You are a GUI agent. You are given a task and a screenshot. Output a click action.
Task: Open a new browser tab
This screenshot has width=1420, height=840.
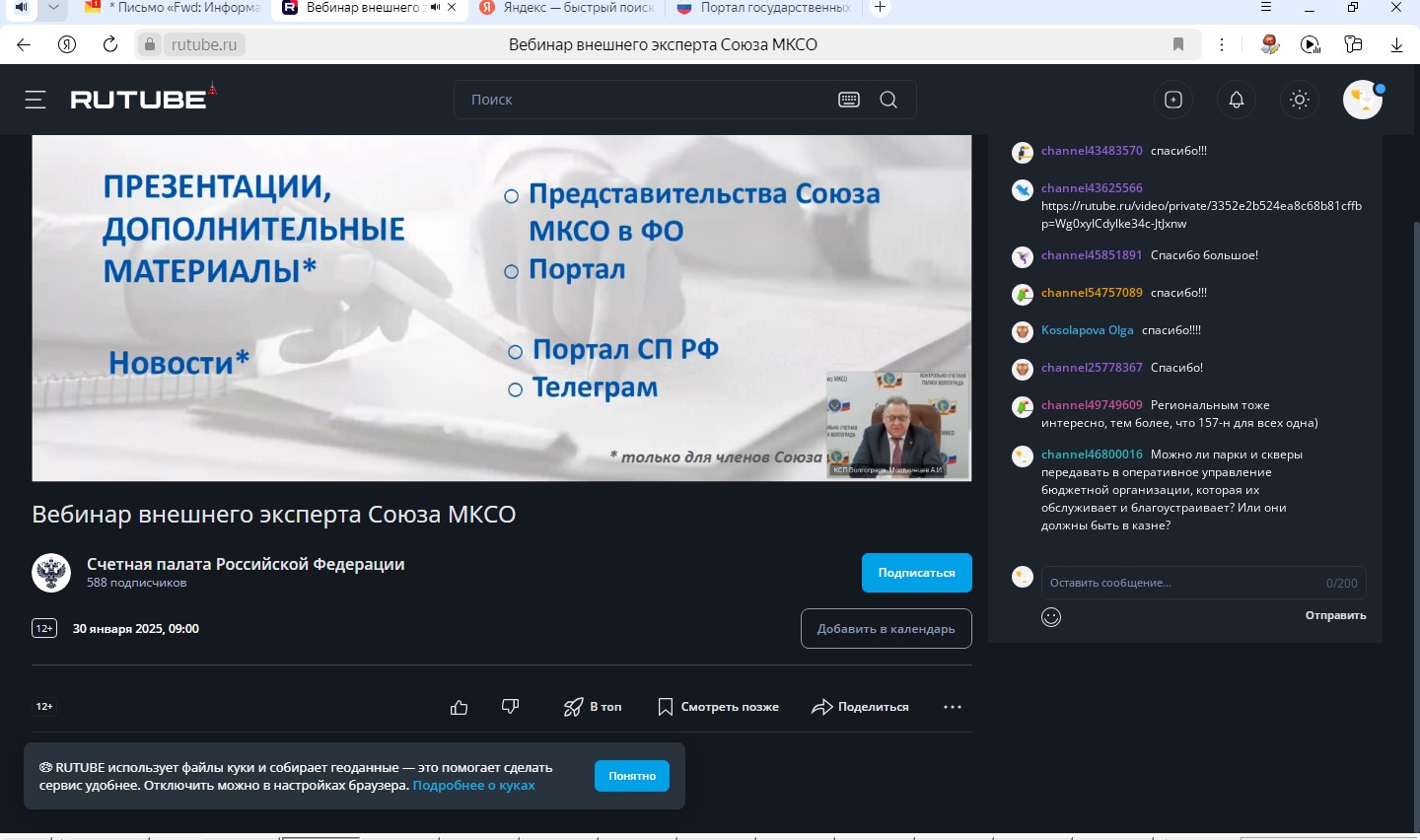click(x=881, y=8)
